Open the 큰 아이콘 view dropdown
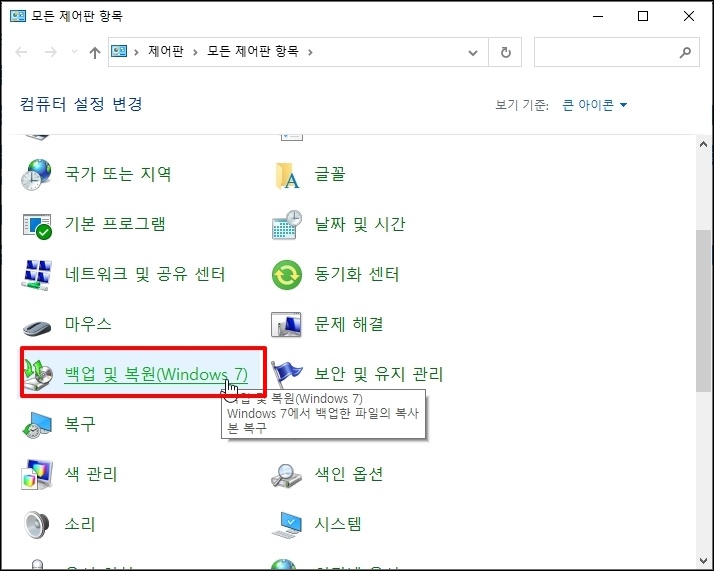The image size is (714, 571). pos(595,105)
